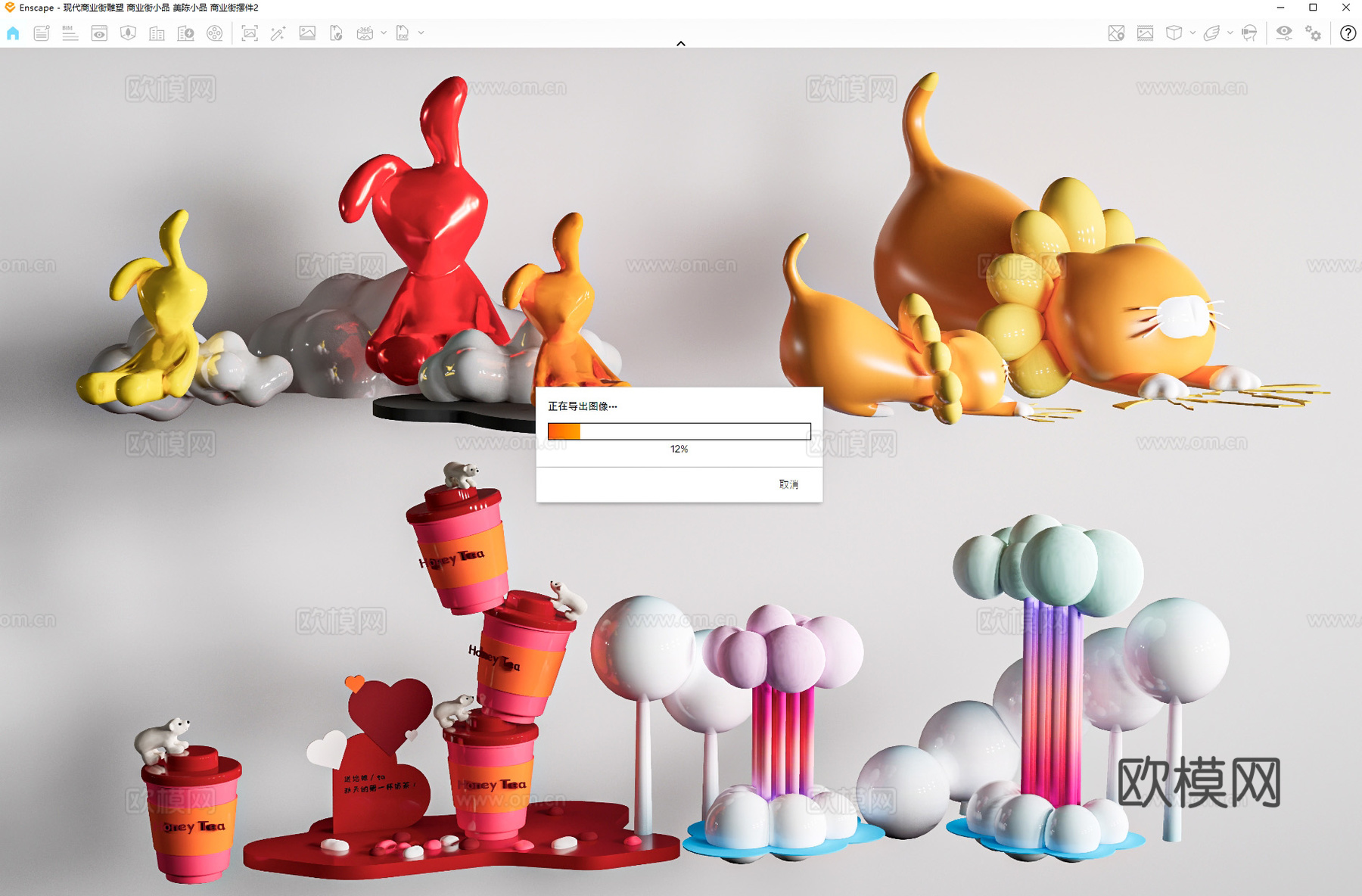Click the document upload checkmark icon
The width and height of the screenshot is (1362, 896).
336,33
